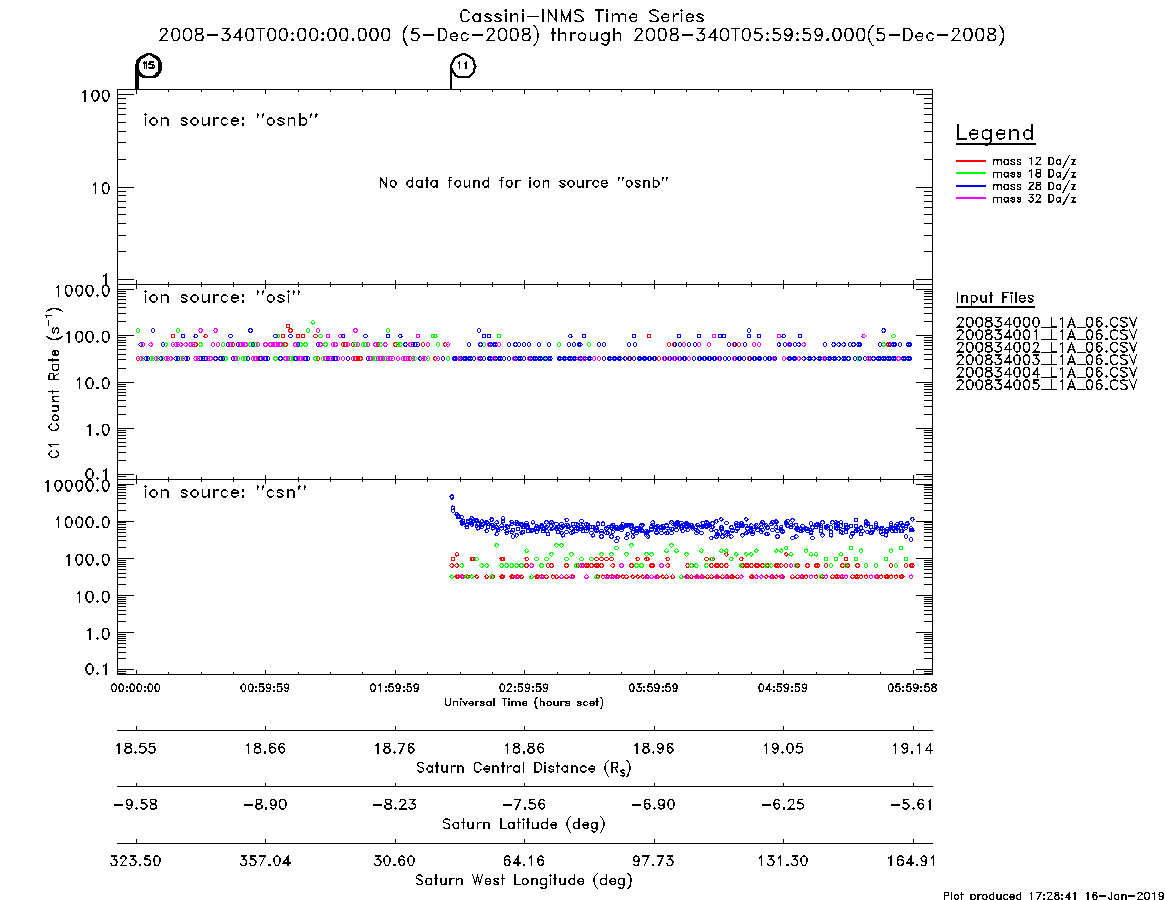Click the ion source "csn" panel label
The width and height of the screenshot is (1165, 900).
[x=224, y=492]
